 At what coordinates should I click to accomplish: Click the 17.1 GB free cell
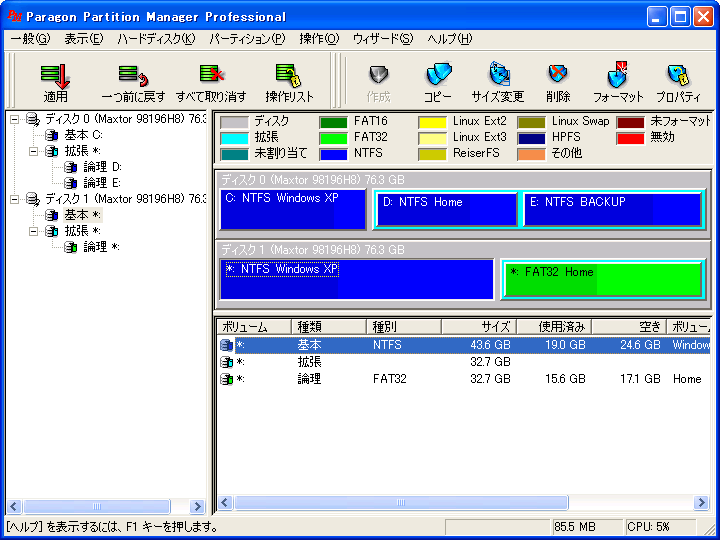[x=640, y=379]
